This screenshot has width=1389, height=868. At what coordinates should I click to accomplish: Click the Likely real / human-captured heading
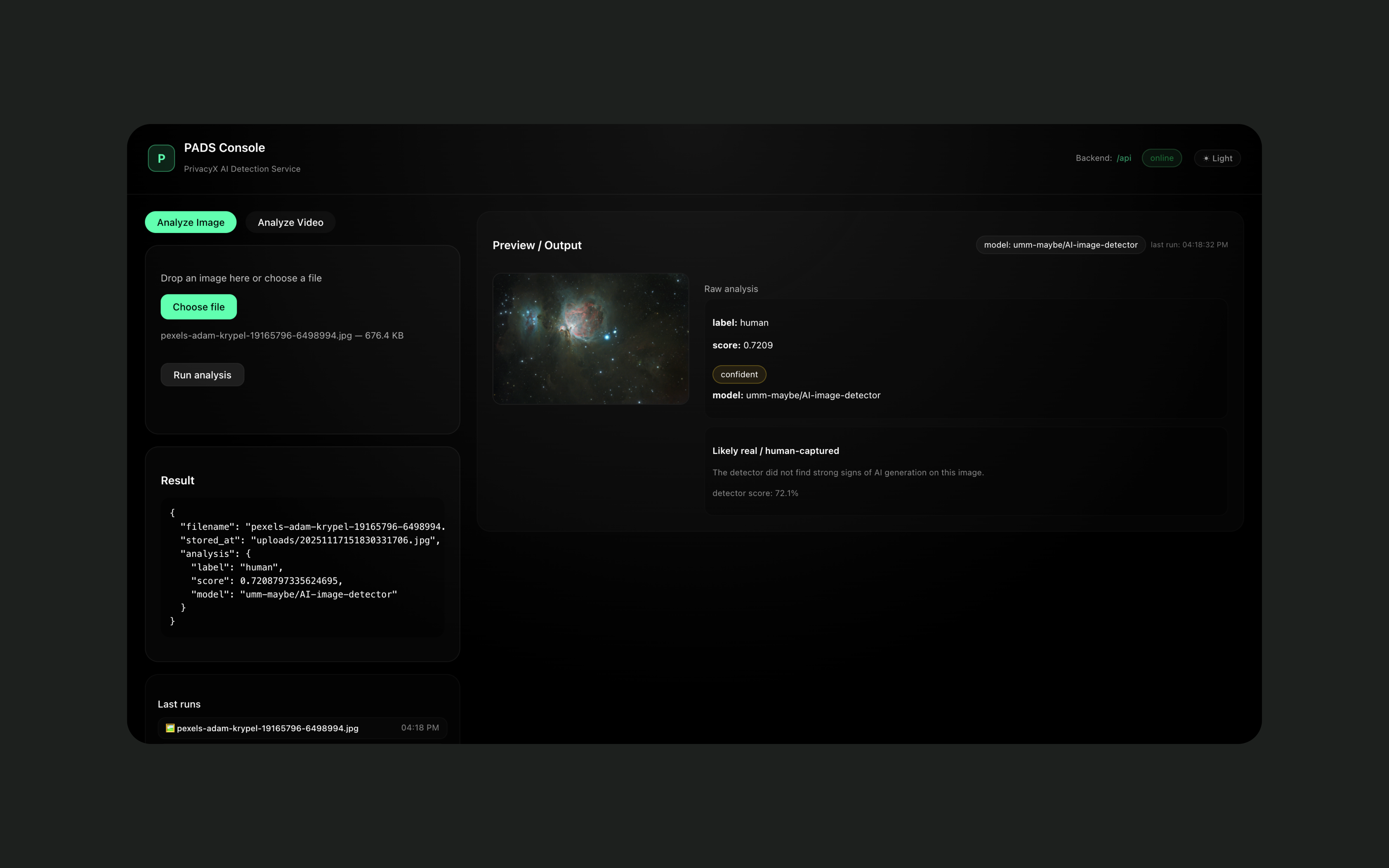point(775,451)
